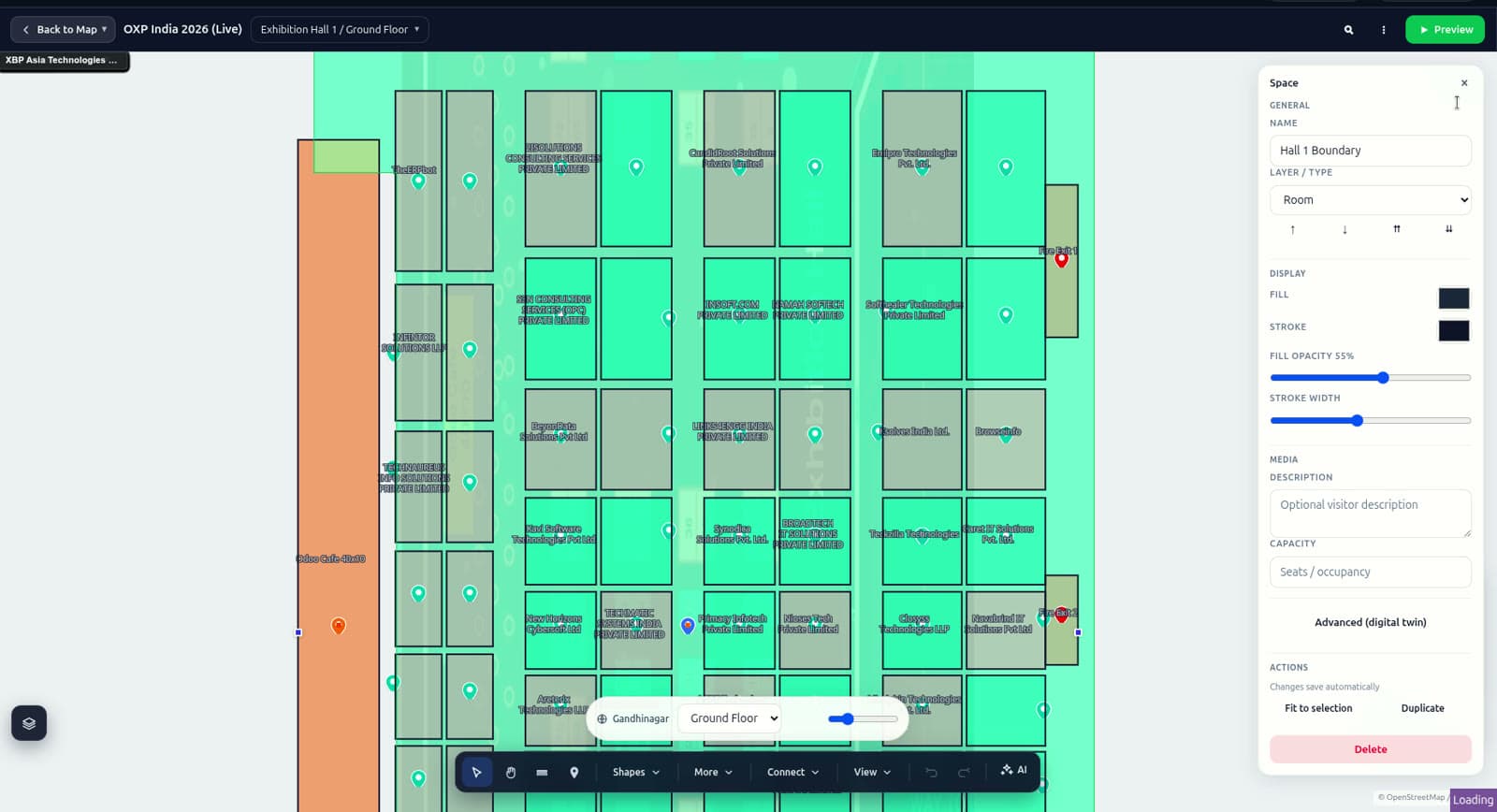
Task: Switch to the hand pan tool
Action: coord(511,772)
